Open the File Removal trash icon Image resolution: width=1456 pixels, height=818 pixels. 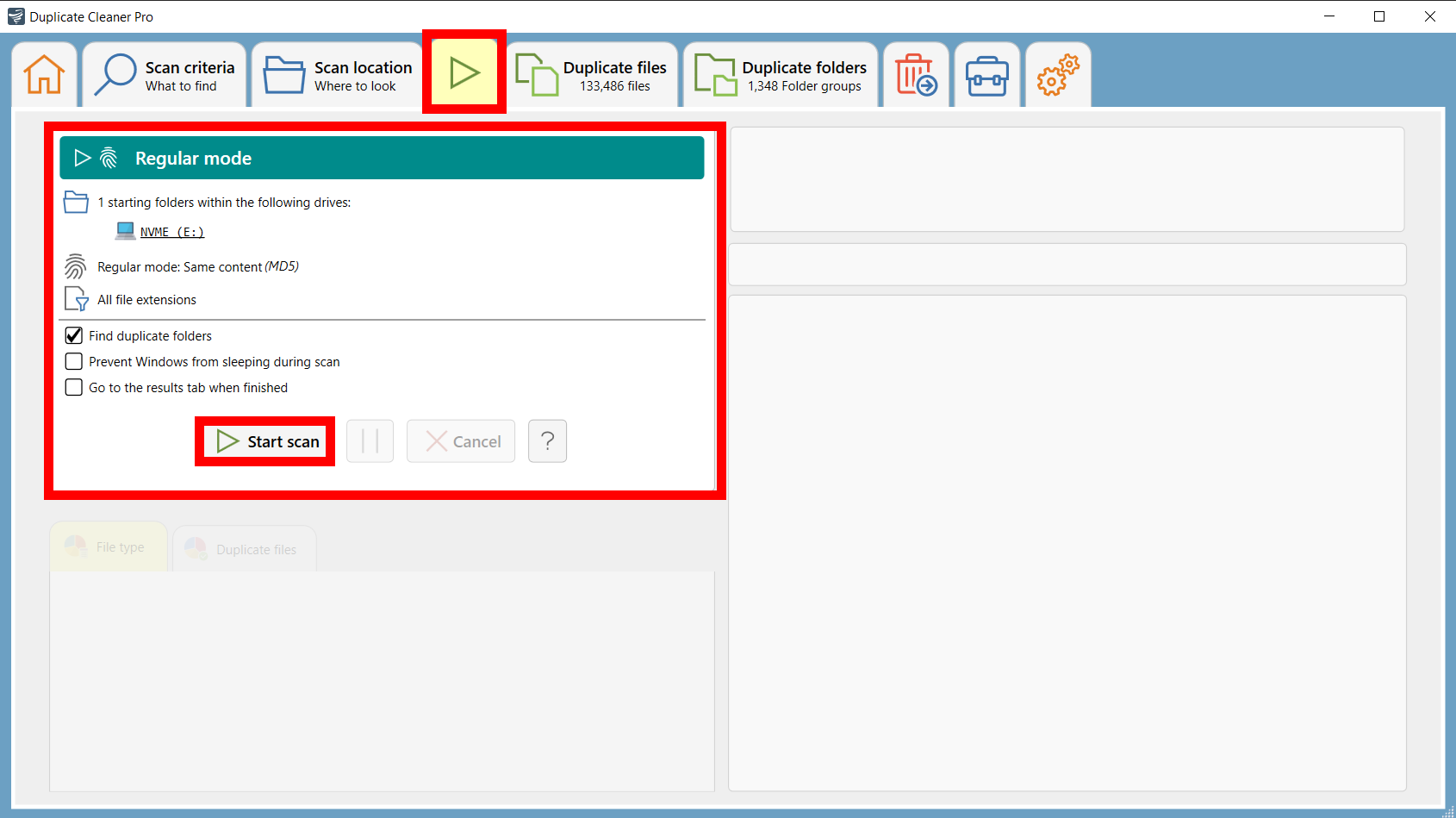(916, 74)
